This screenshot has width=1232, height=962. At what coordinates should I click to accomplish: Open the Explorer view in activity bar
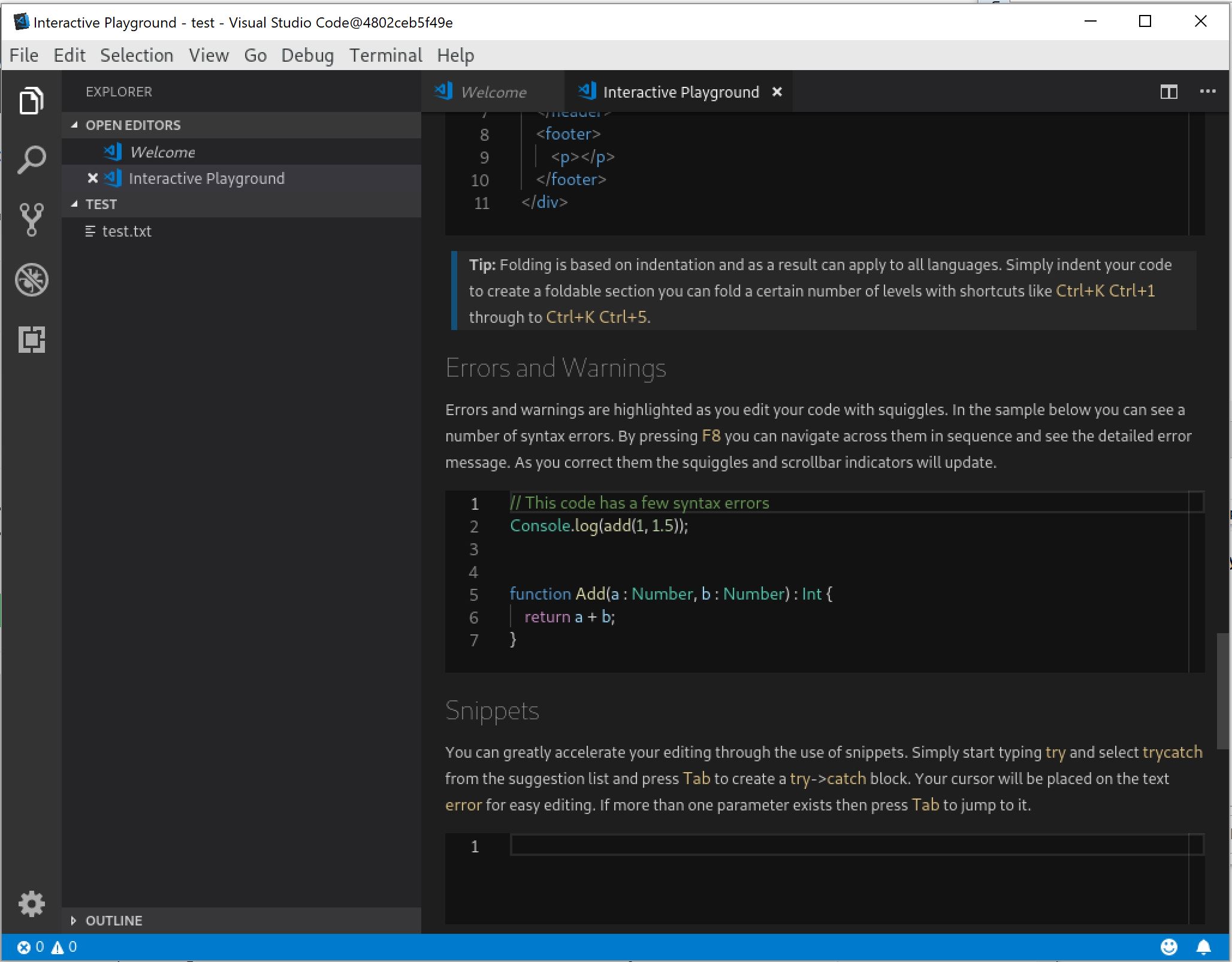click(x=31, y=100)
